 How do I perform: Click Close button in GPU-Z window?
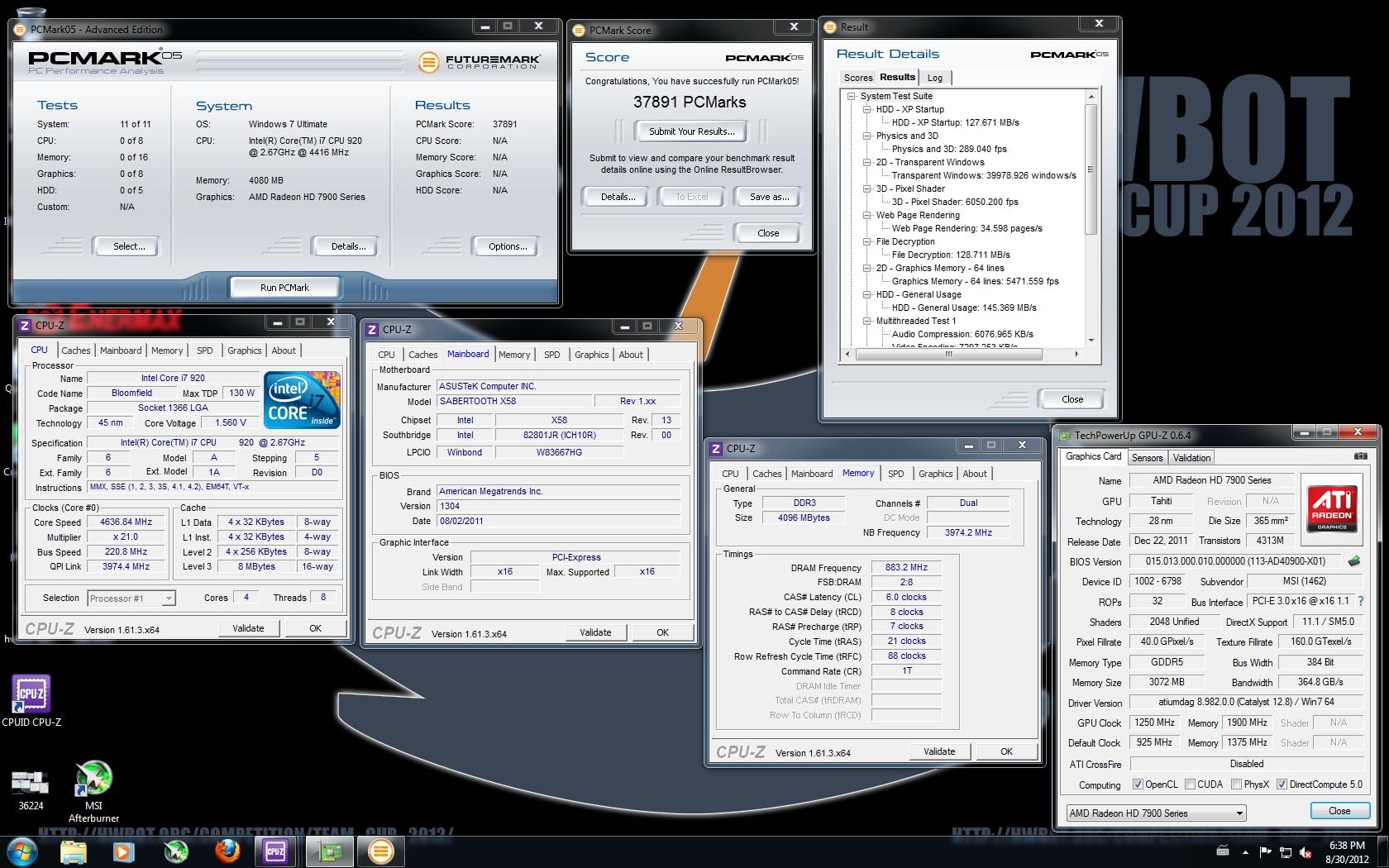pyautogui.click(x=1339, y=811)
